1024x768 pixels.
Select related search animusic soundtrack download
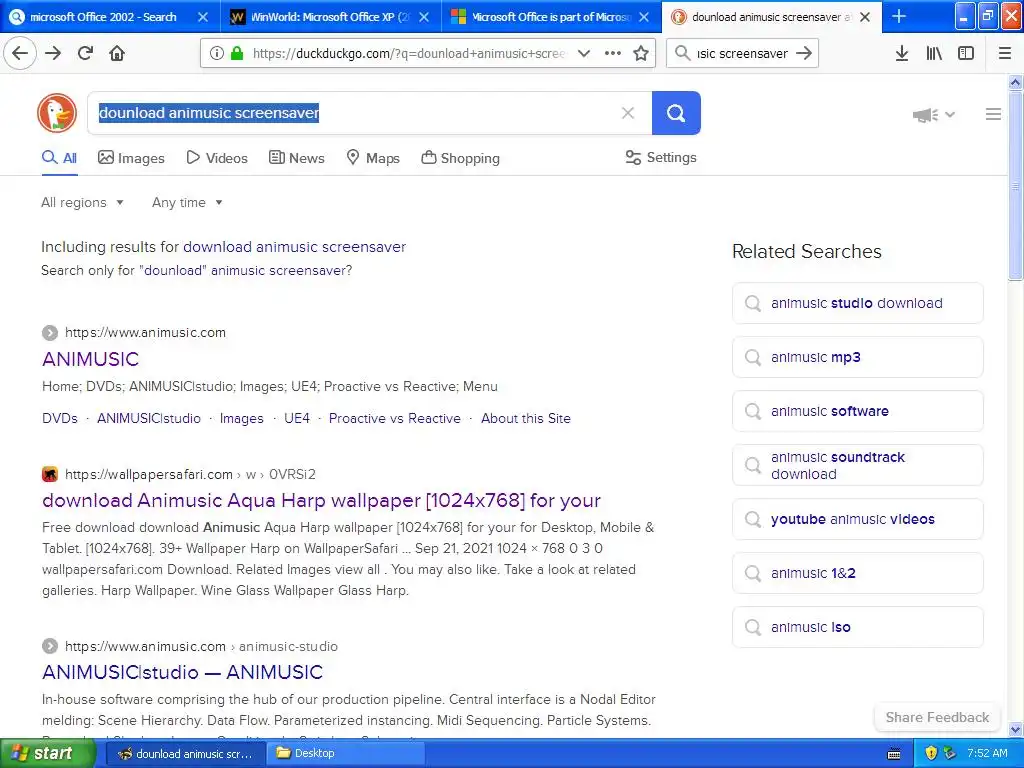pyautogui.click(x=857, y=465)
